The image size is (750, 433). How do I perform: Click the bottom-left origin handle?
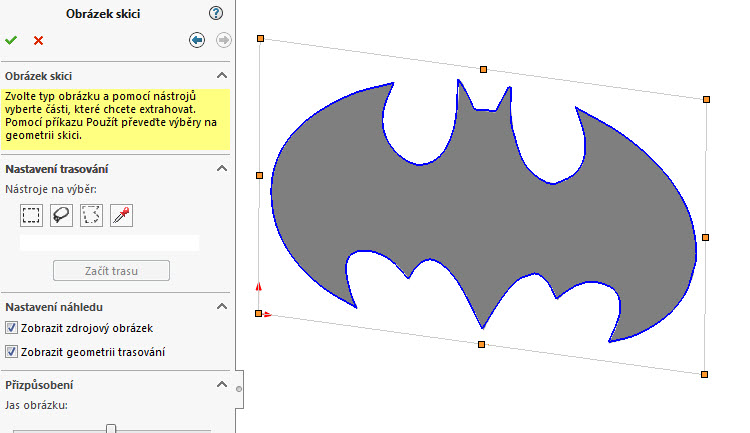(x=258, y=313)
